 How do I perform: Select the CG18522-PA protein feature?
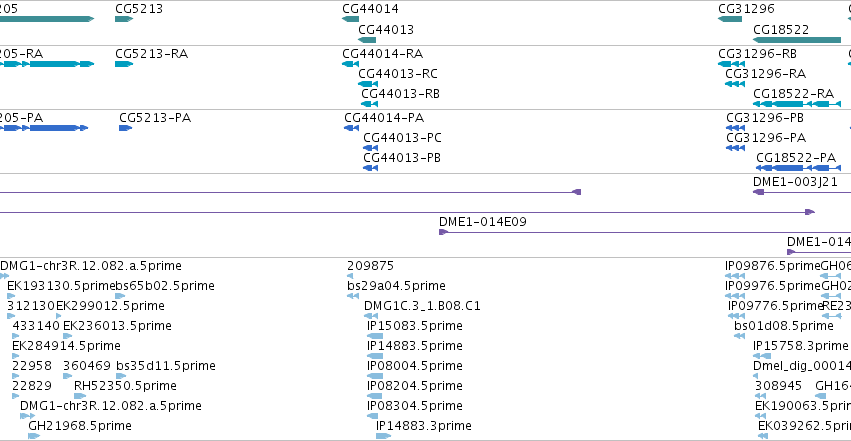798,168
